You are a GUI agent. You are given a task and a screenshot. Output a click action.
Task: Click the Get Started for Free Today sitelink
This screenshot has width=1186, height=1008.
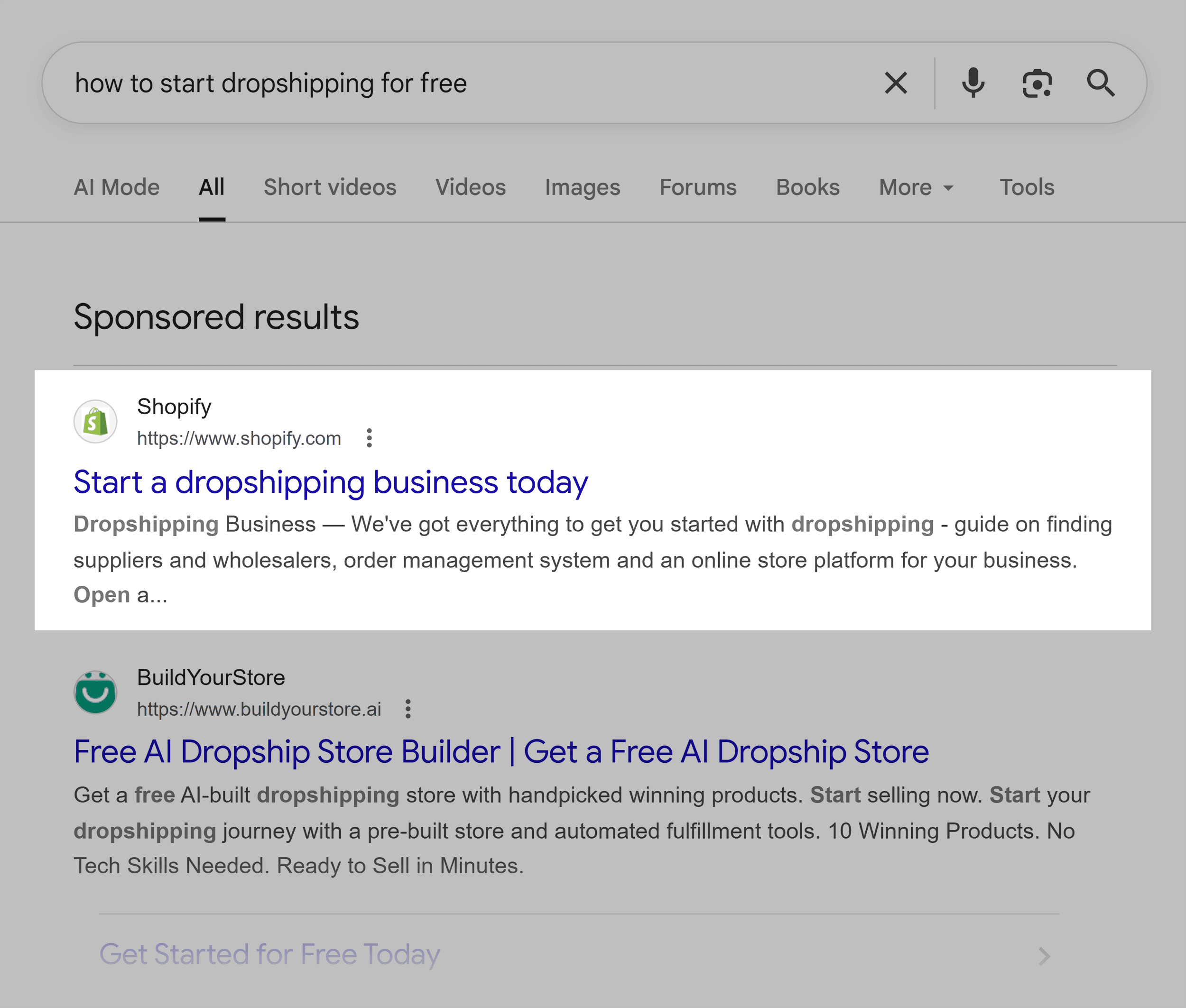click(x=269, y=955)
